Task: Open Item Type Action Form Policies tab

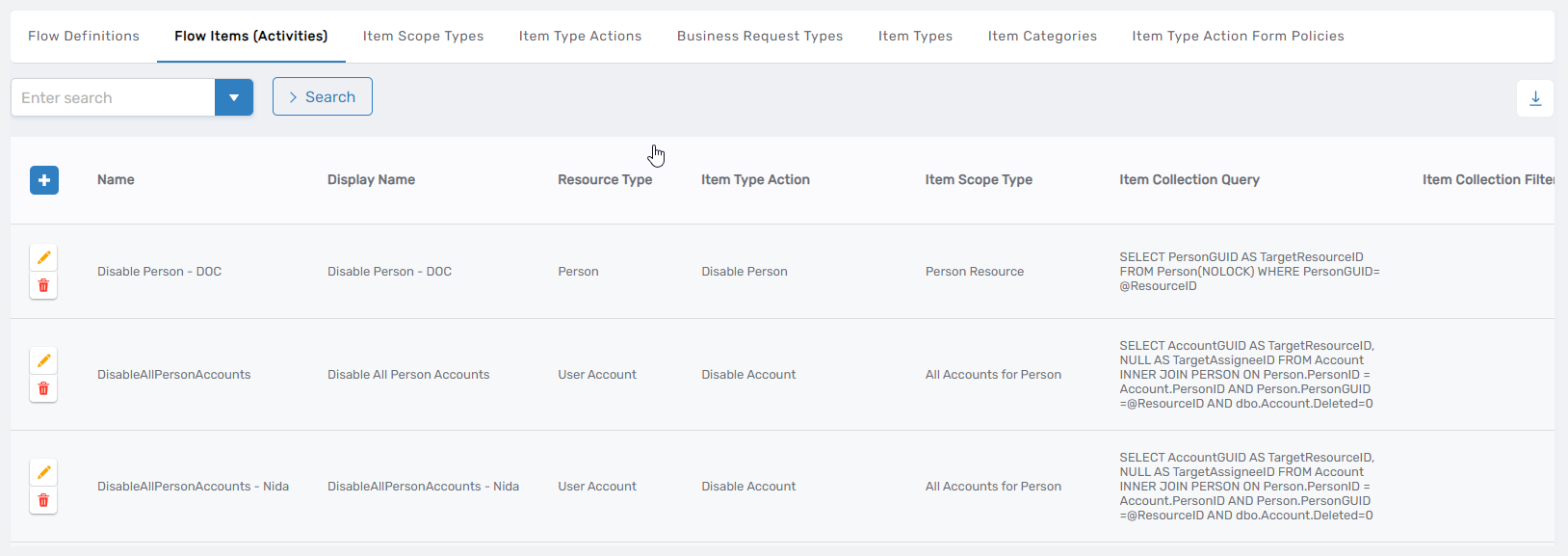Action: pyautogui.click(x=1238, y=37)
